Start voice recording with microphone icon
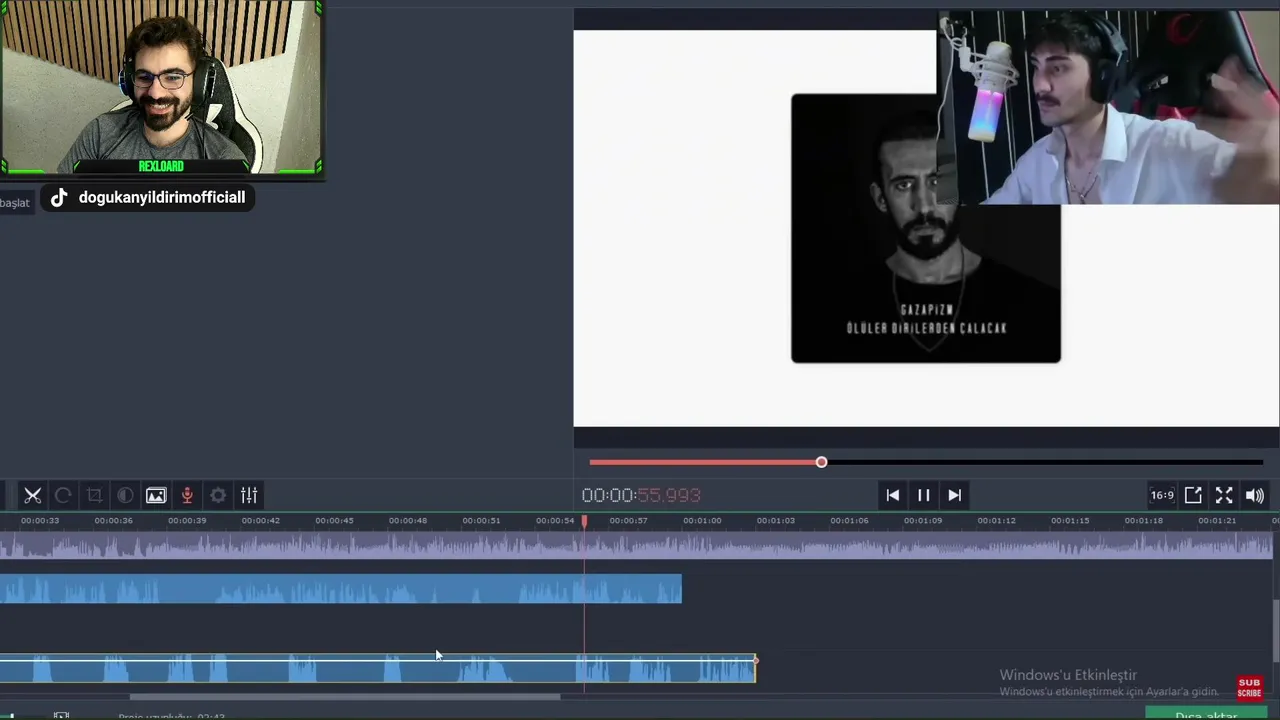Viewport: 1280px width, 720px height. click(x=187, y=495)
